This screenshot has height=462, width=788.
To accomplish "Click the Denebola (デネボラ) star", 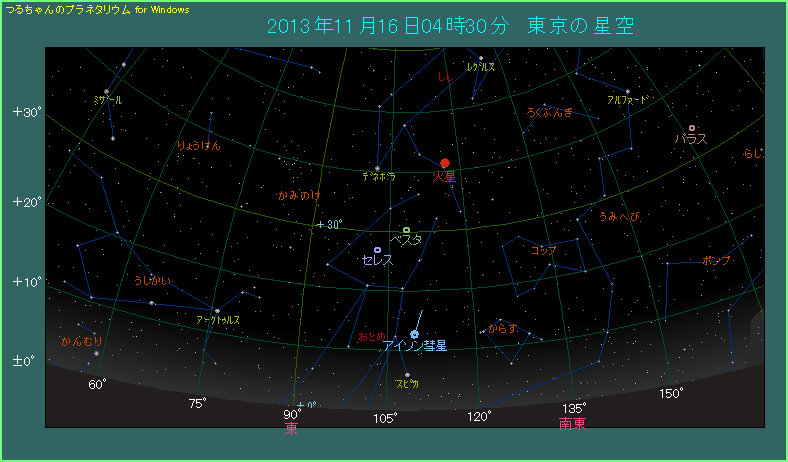I will click(x=377, y=168).
